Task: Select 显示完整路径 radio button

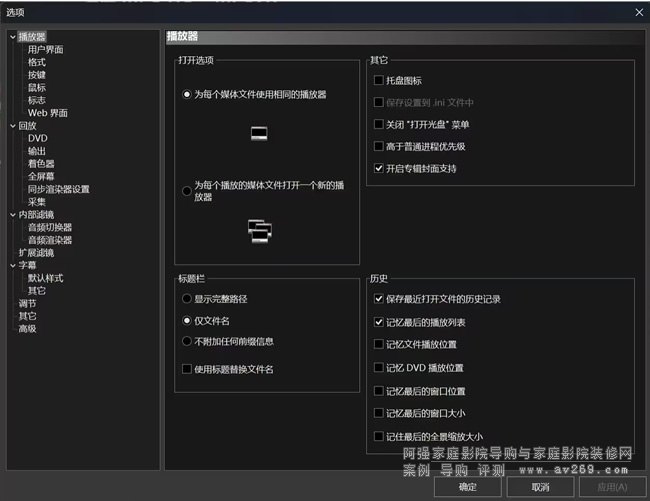Action: point(187,298)
